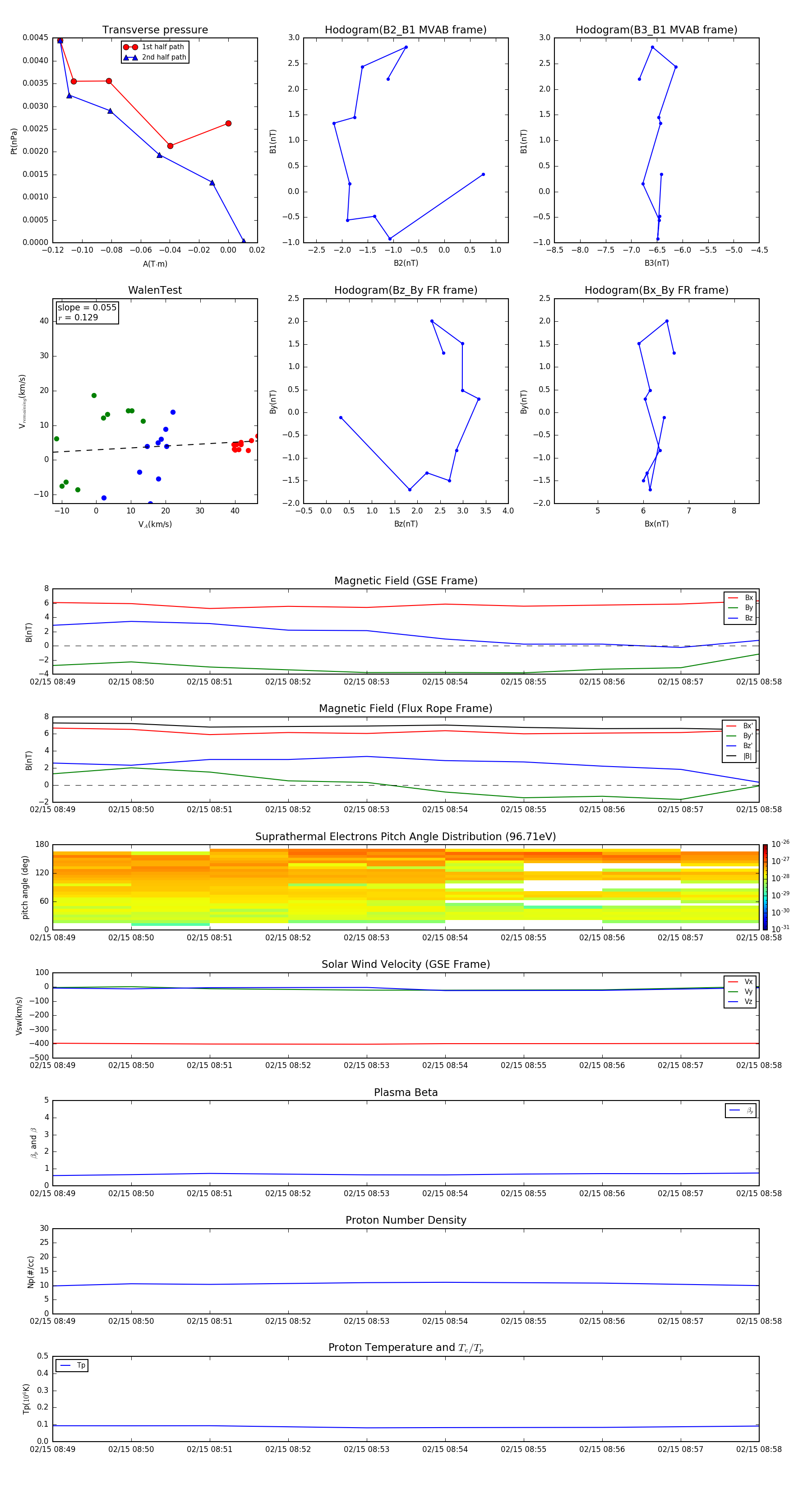Click the "Bz(nT)" x-axis label
The width and height of the screenshot is (812, 1489).
pos(406,524)
